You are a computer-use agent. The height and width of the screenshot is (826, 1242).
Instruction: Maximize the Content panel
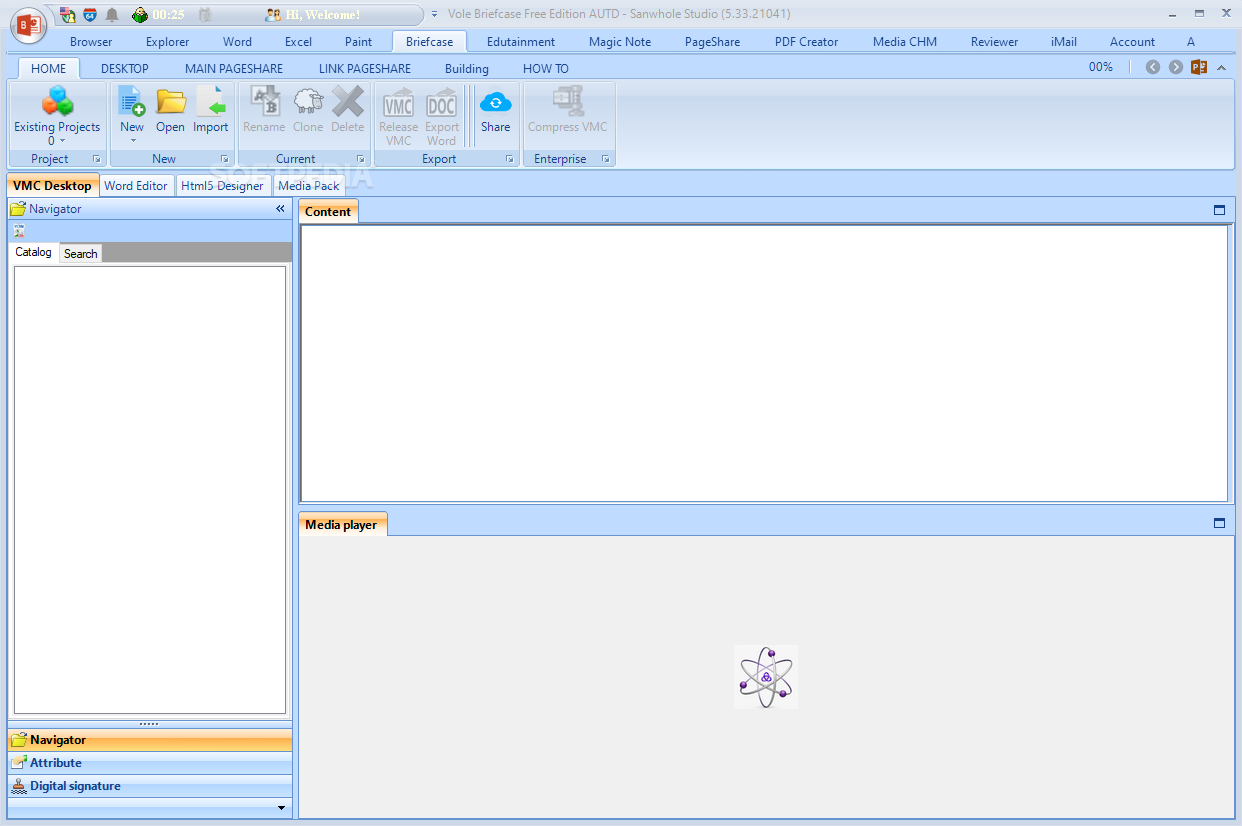pyautogui.click(x=1219, y=210)
